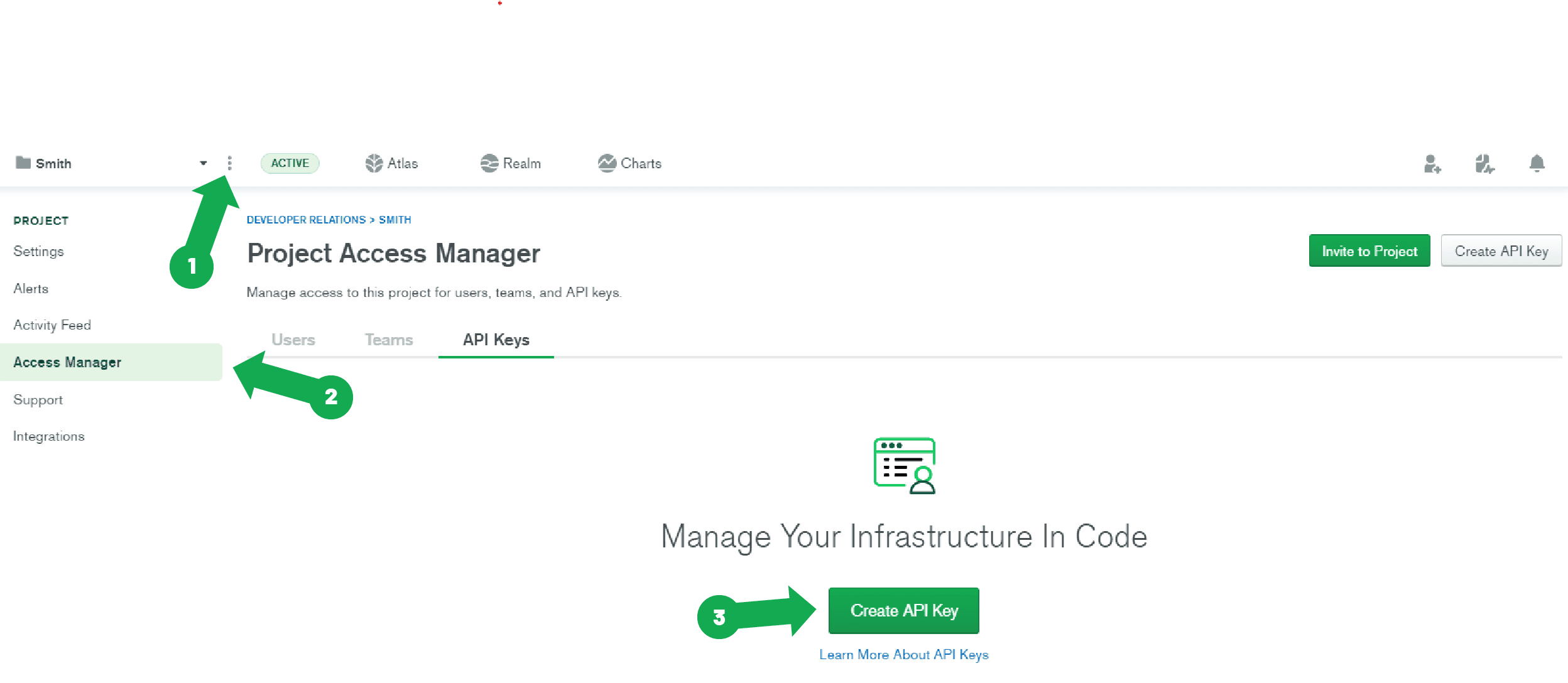Image resolution: width=1568 pixels, height=683 pixels.
Task: Navigate to Integrations in the sidebar
Action: 48,436
